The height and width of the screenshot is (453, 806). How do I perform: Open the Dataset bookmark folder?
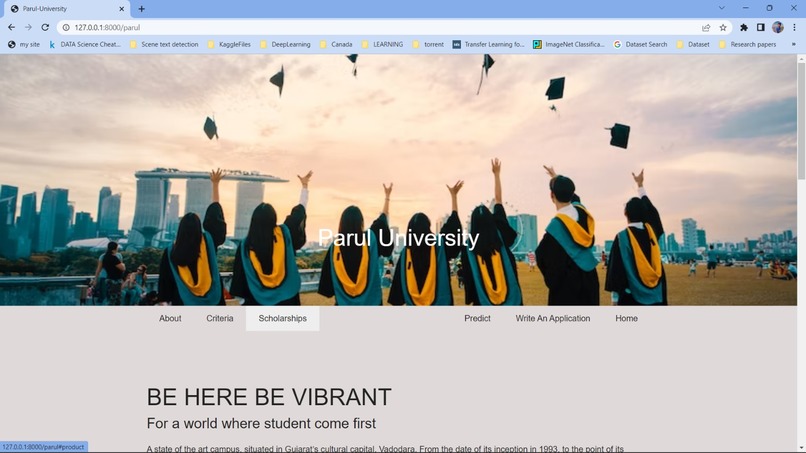tap(693, 45)
